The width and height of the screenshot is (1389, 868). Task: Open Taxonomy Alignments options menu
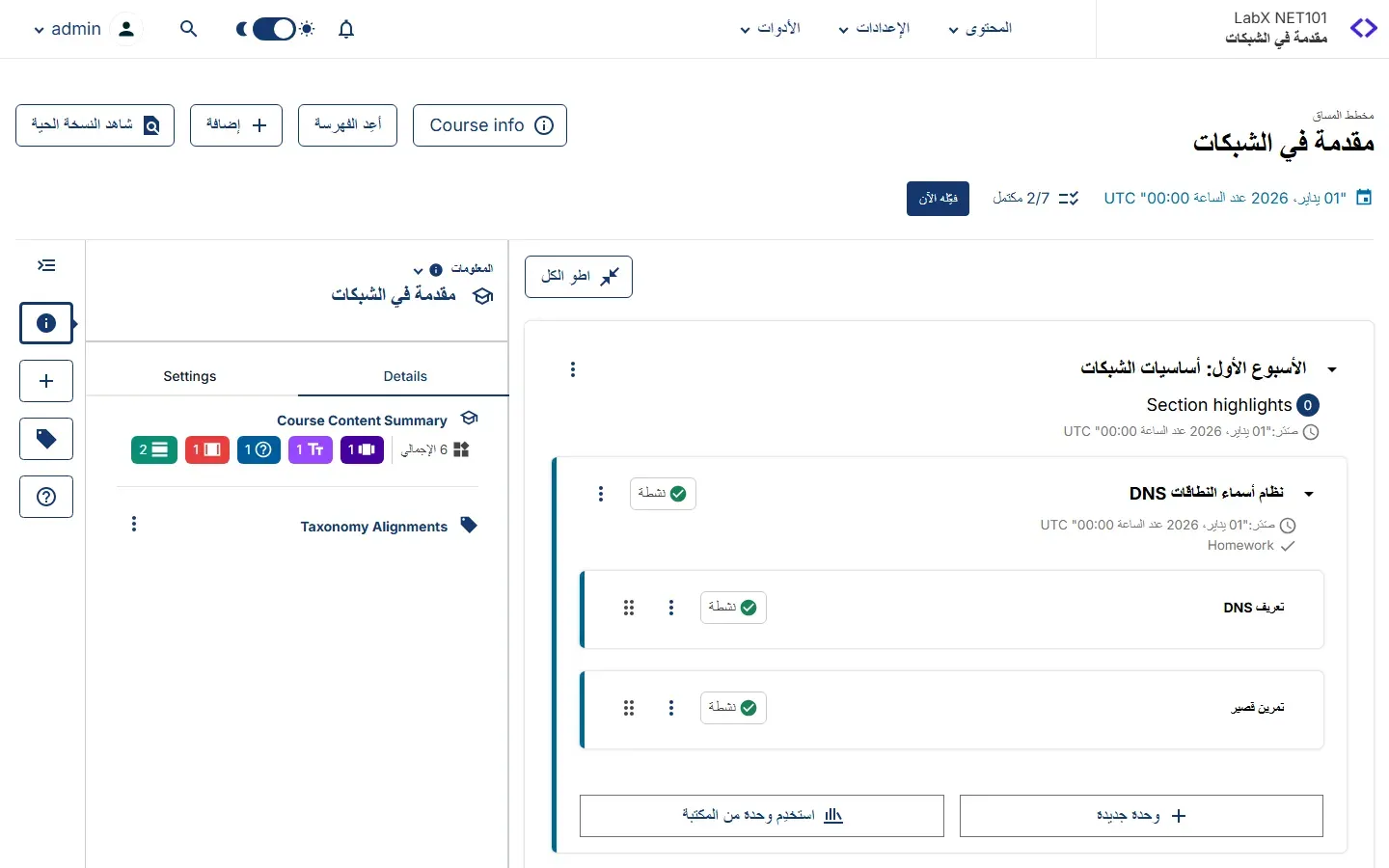tap(134, 524)
